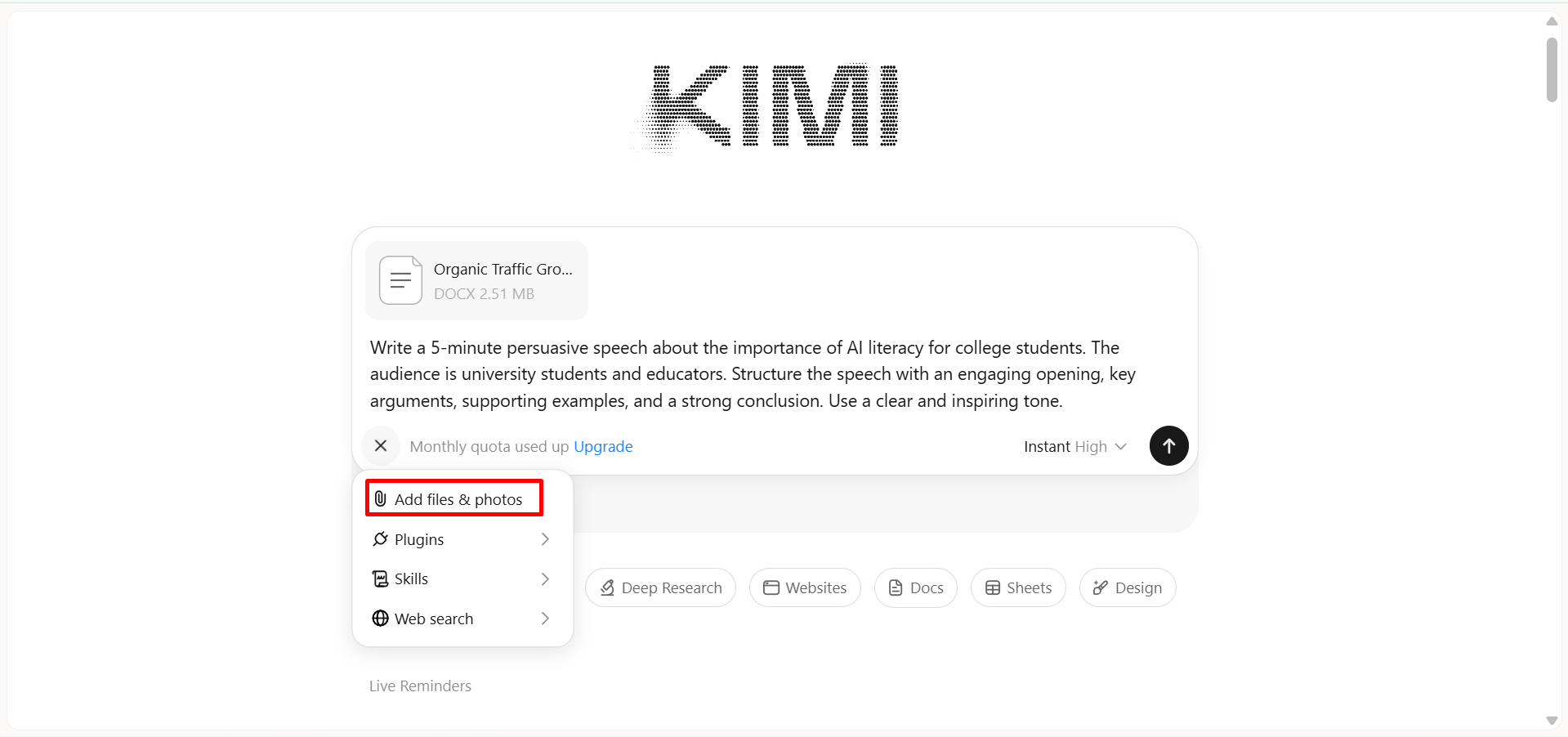Click the DOCX 2.51 MB file size text
The image size is (1568, 737).
click(484, 293)
